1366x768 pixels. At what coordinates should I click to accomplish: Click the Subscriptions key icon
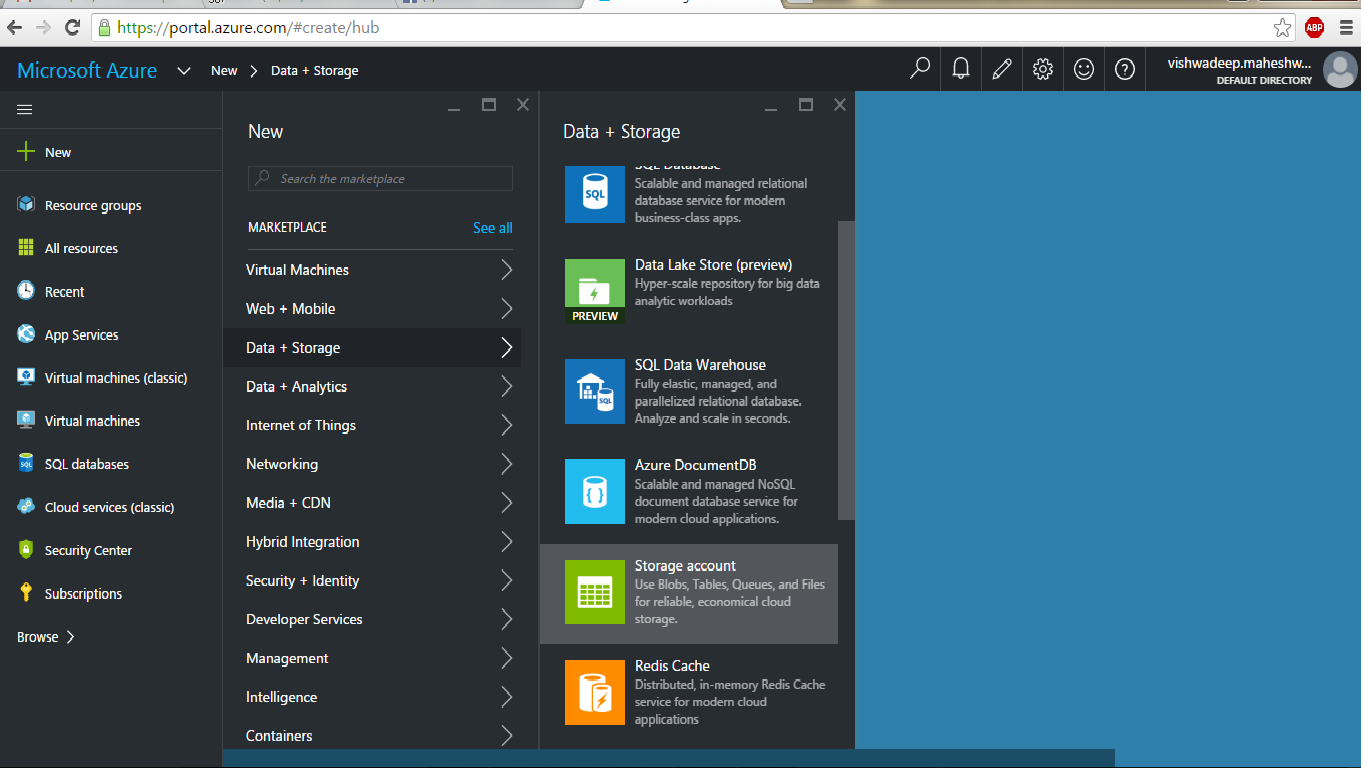[26, 592]
